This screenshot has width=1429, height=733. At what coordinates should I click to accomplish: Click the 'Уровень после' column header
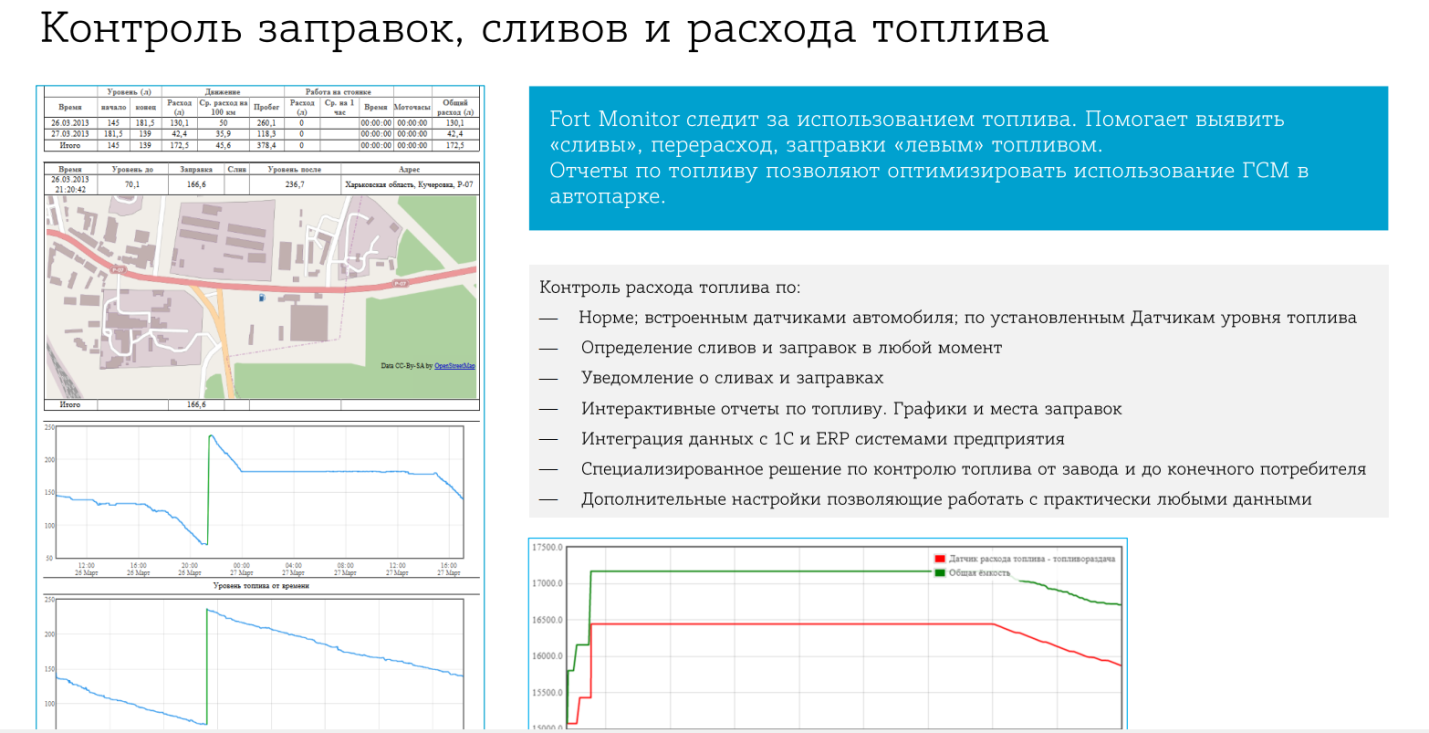[x=294, y=169]
